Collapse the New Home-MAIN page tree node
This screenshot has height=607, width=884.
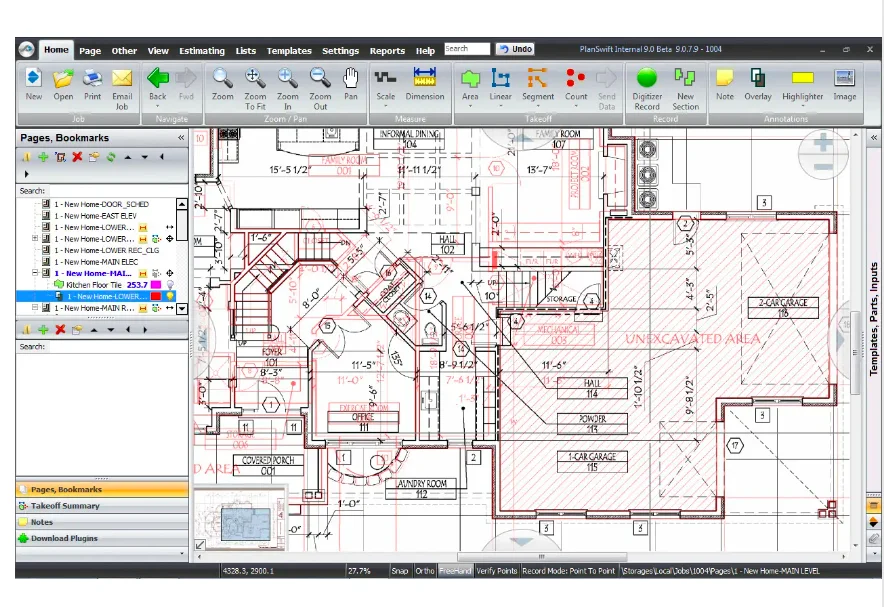click(x=36, y=273)
